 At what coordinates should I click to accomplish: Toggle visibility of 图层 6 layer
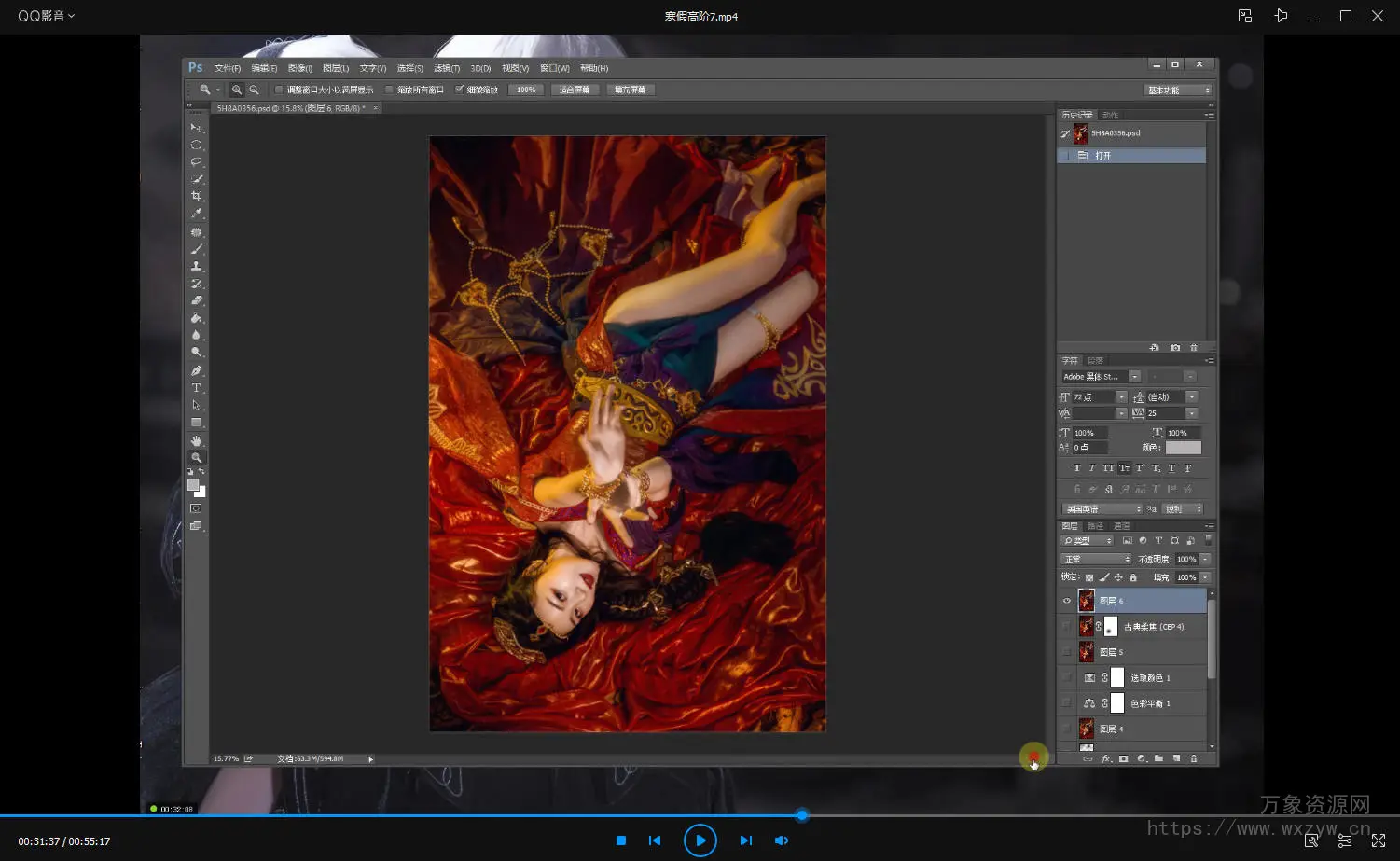pos(1066,601)
